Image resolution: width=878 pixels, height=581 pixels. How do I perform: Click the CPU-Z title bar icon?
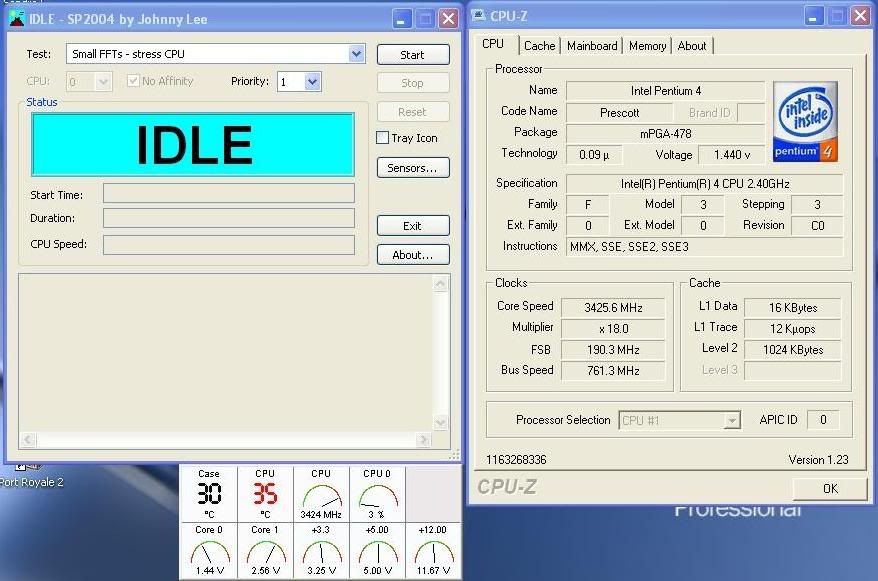(x=478, y=15)
